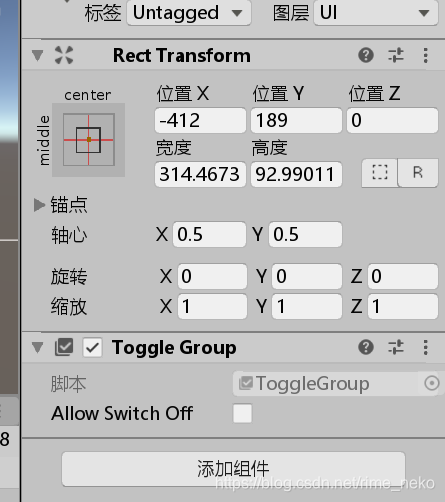This screenshot has height=502, width=445.
Task: Collapse the Toggle Group component
Action: click(x=38, y=347)
